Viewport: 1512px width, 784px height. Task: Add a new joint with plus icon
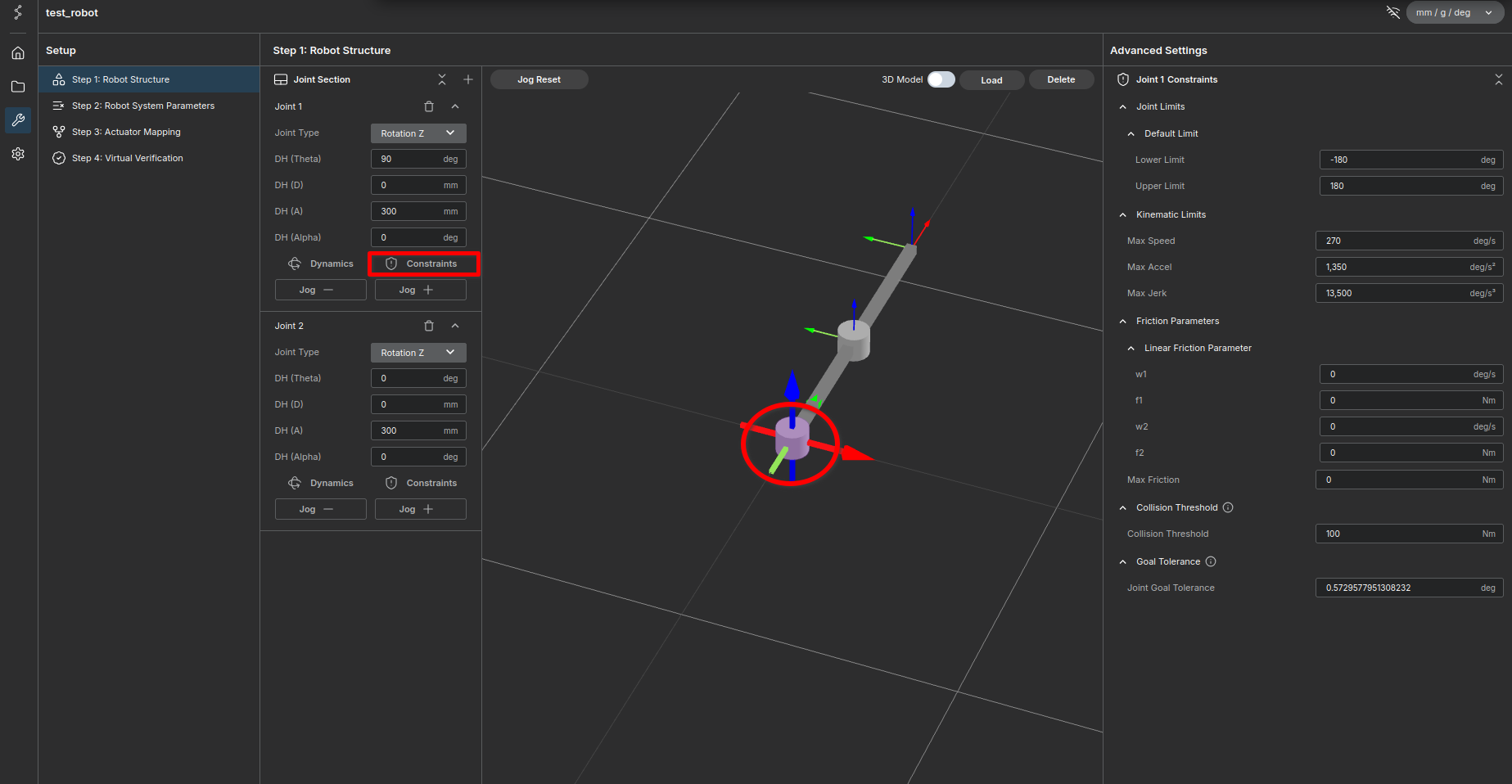coord(468,79)
